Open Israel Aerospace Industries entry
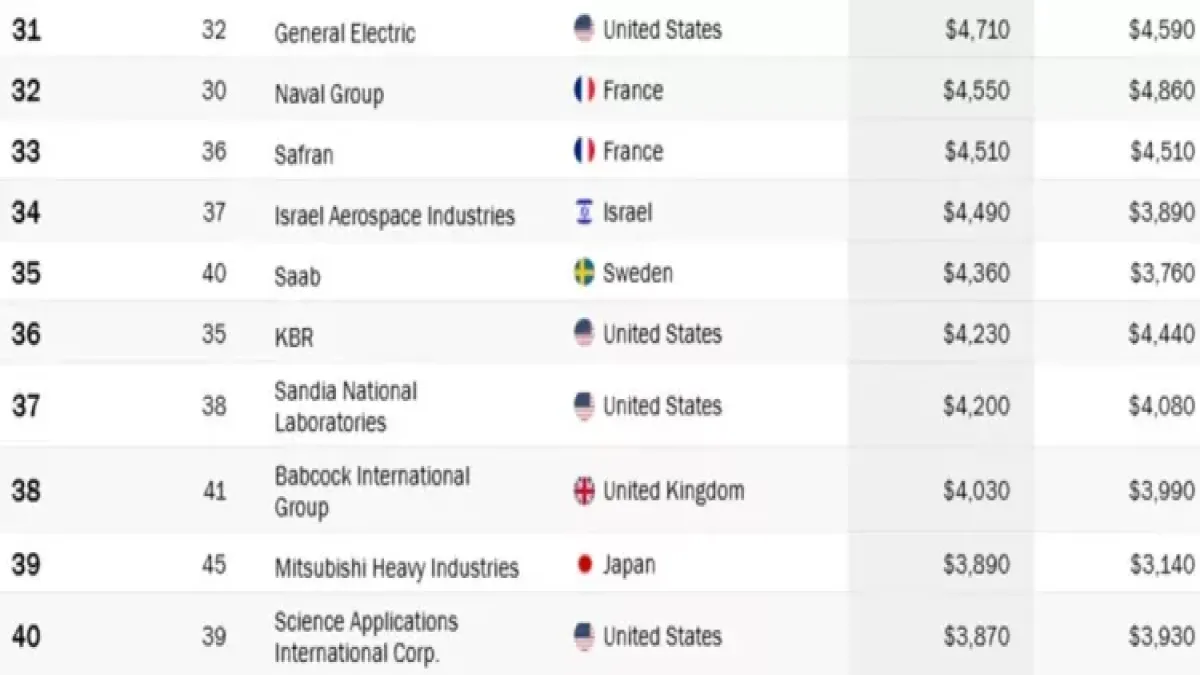This screenshot has width=1200, height=675. (x=394, y=215)
